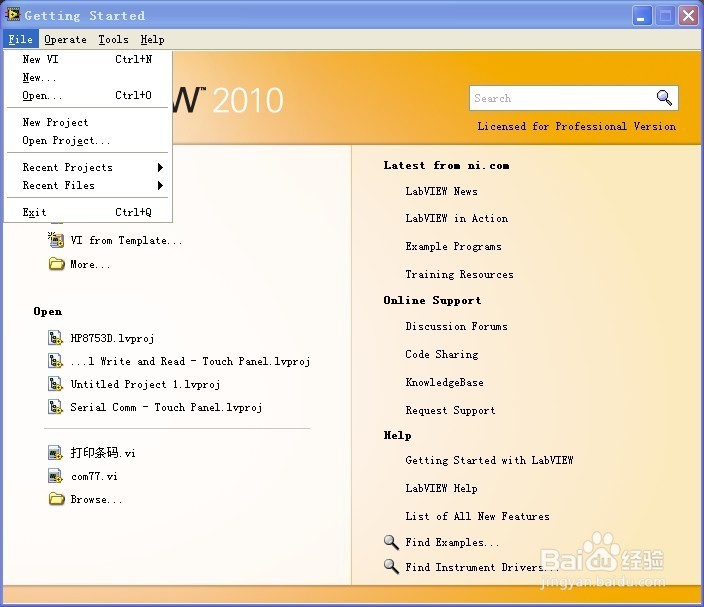Click the Untitled Project 1 project icon
The image size is (704, 607).
[x=55, y=384]
